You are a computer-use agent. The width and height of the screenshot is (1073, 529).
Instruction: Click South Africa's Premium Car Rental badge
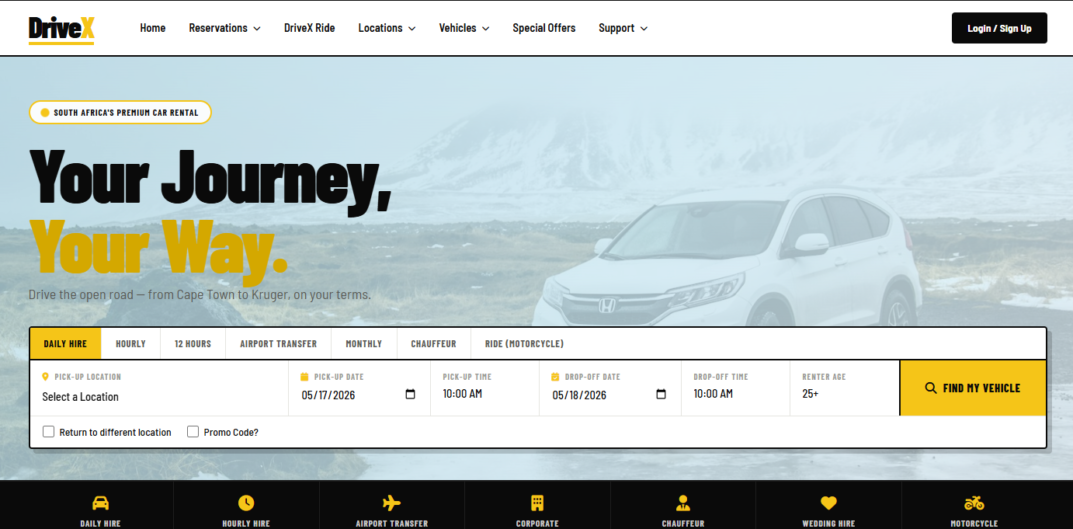coord(120,112)
